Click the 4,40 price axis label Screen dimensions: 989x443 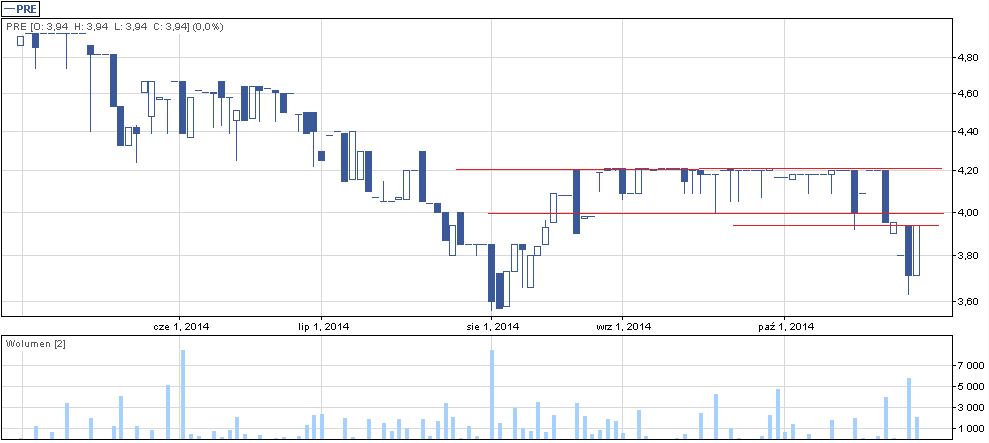pyautogui.click(x=966, y=132)
